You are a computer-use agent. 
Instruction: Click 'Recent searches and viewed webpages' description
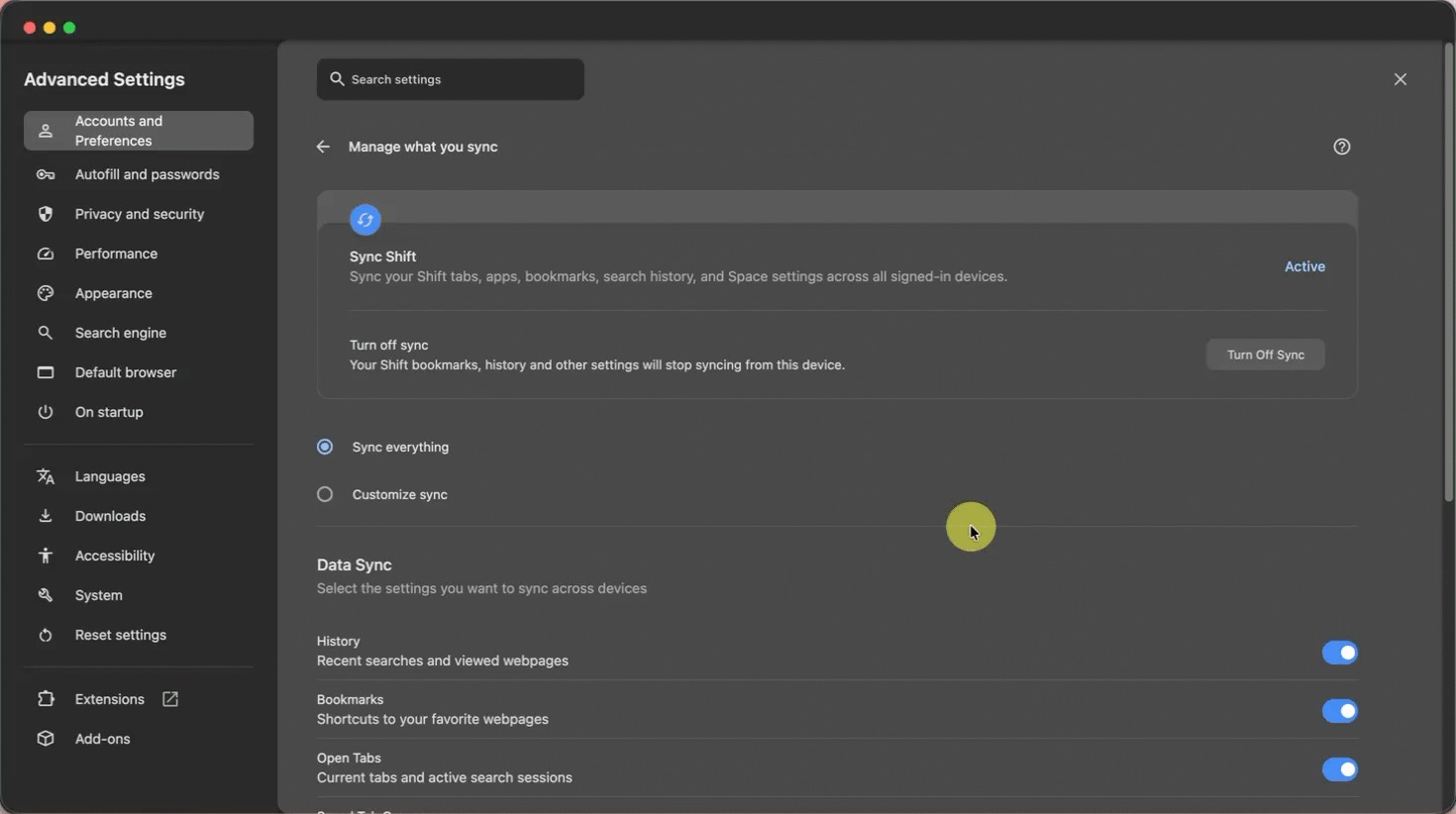443,661
